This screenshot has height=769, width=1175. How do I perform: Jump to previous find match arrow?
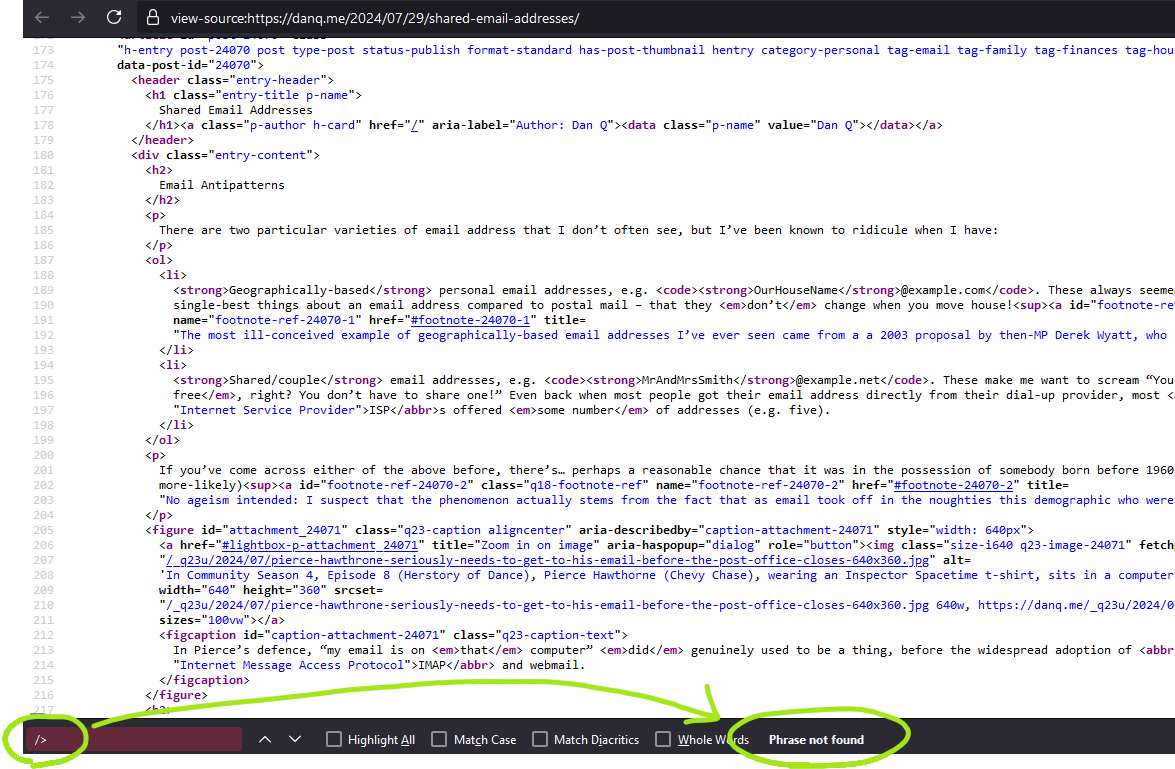click(265, 739)
